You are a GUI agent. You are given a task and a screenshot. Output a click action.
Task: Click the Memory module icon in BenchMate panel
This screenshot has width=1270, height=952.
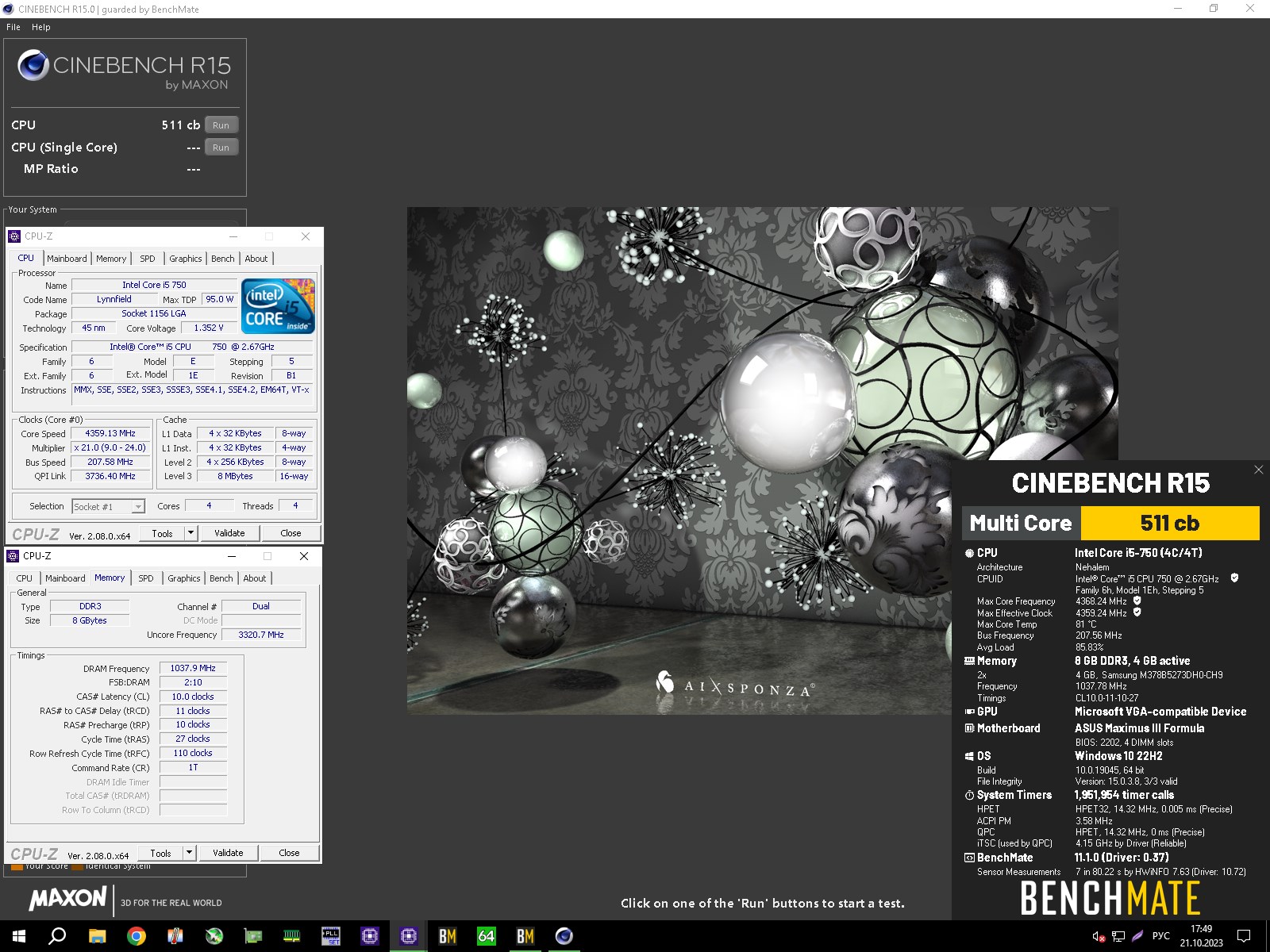[969, 661]
